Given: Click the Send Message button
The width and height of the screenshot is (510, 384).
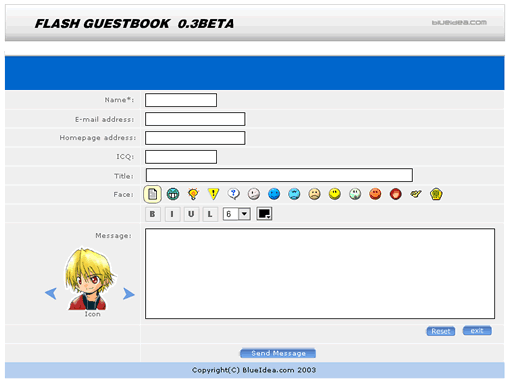Looking at the screenshot, I should [x=278, y=353].
